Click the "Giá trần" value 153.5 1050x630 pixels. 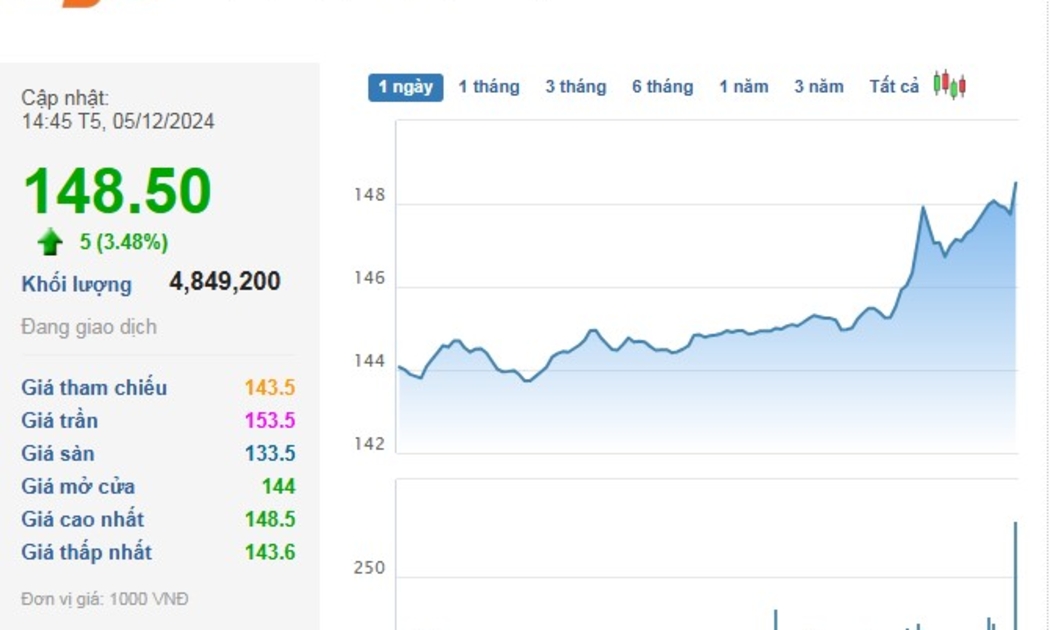tap(270, 421)
